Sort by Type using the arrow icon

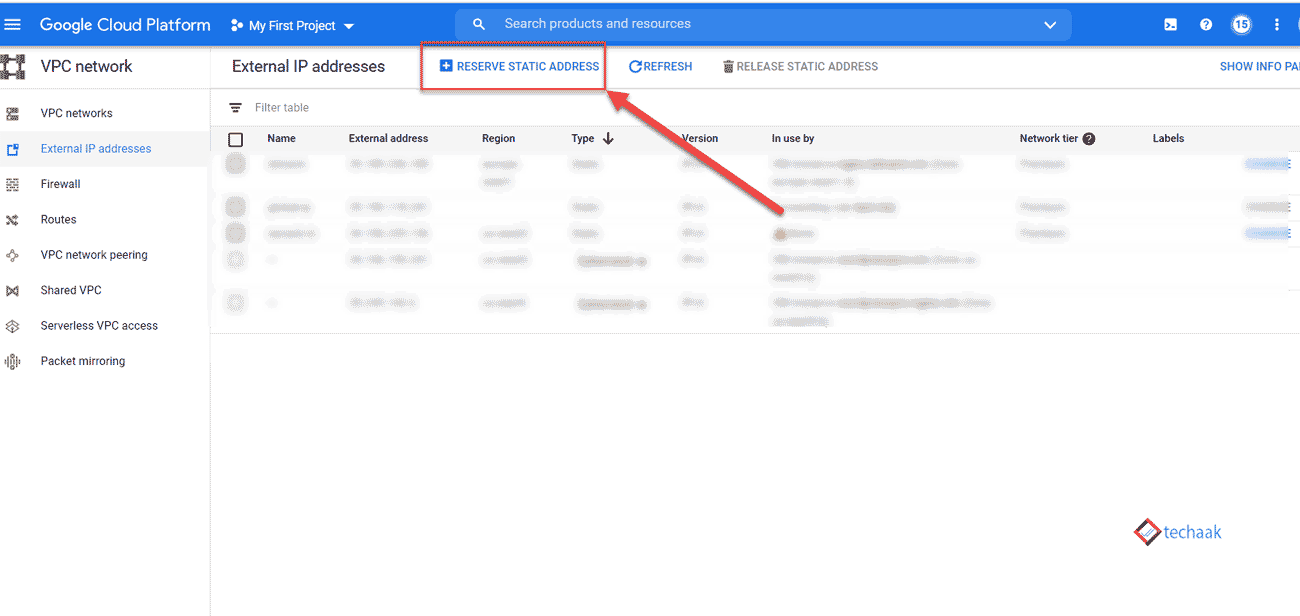pyautogui.click(x=608, y=139)
